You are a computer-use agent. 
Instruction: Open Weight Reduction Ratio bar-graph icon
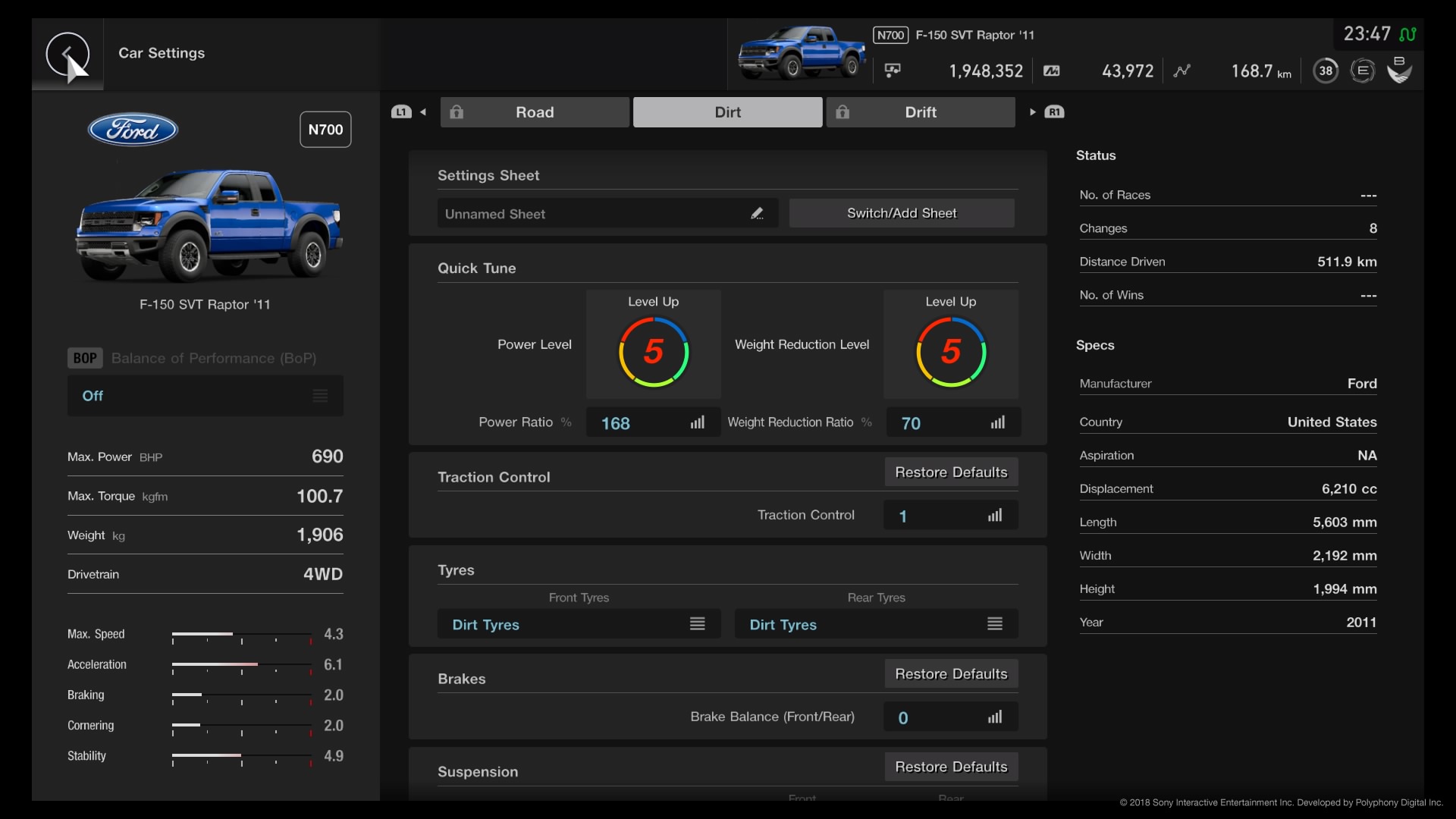[998, 422]
